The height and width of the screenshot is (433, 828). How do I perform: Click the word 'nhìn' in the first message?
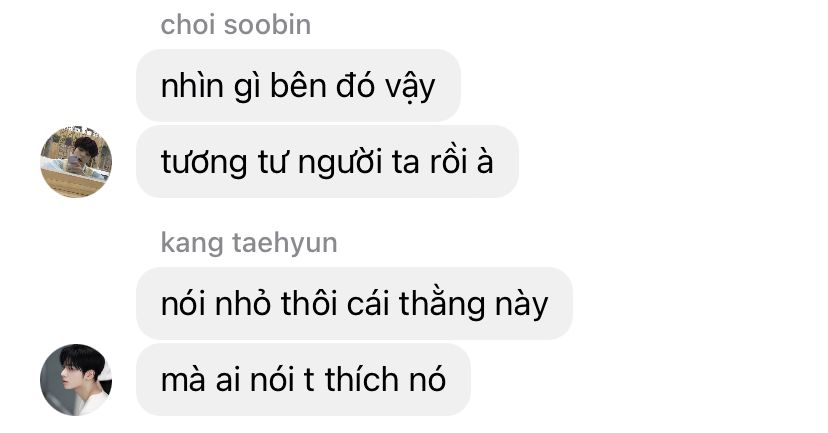[192, 86]
